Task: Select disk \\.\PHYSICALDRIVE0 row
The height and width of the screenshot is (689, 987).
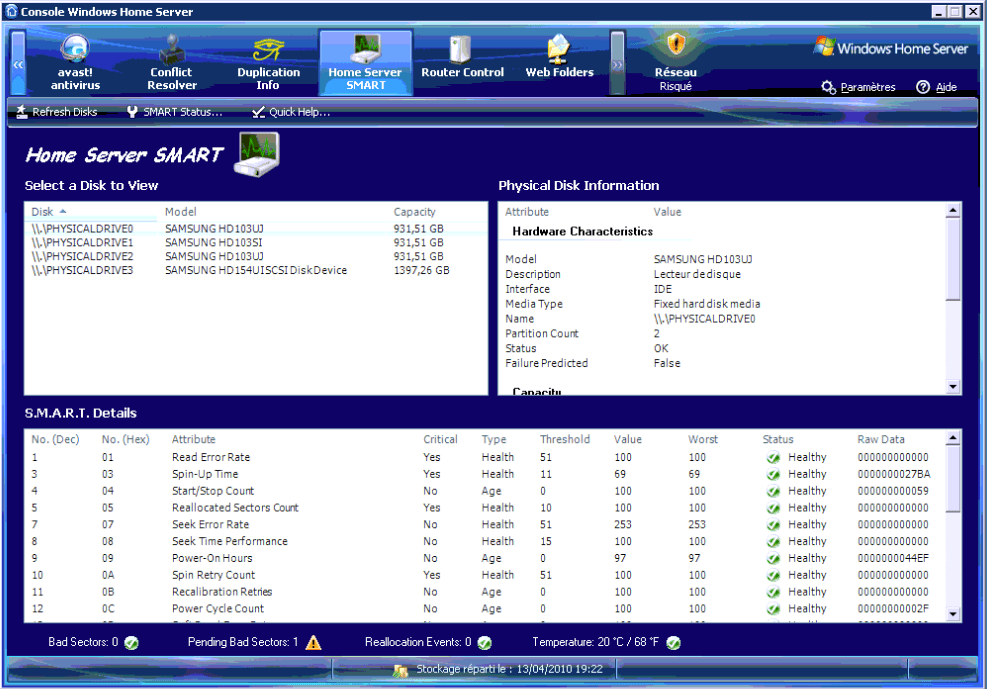Action: pyautogui.click(x=256, y=228)
